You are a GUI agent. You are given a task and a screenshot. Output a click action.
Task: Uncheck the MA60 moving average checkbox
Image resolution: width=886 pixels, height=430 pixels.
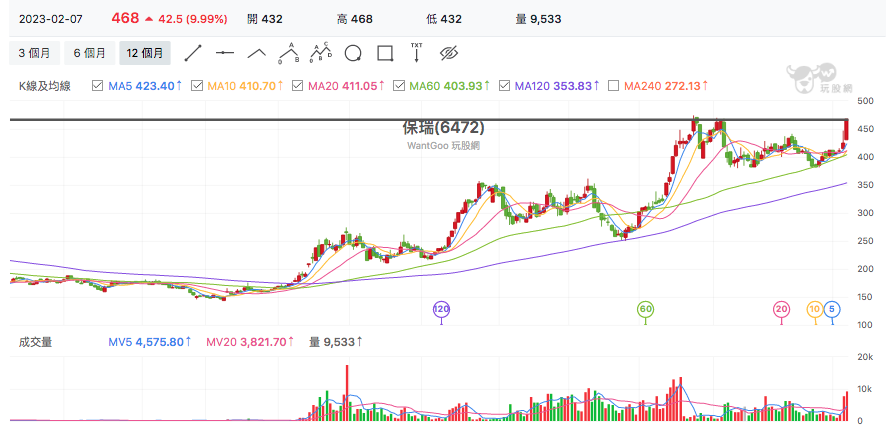tap(399, 86)
